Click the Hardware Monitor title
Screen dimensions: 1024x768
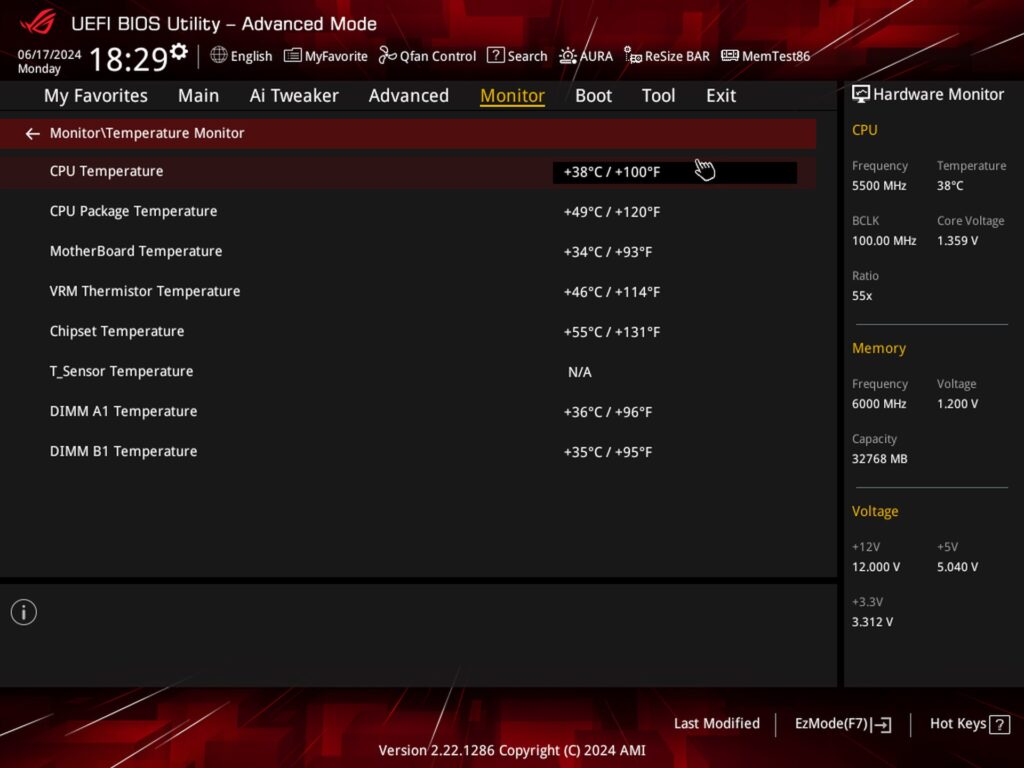coord(938,95)
